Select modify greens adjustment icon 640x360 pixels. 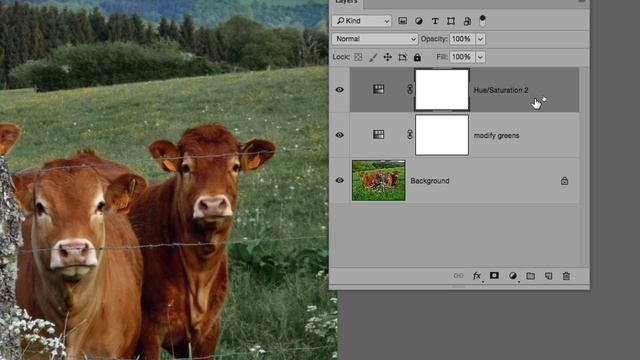point(379,134)
